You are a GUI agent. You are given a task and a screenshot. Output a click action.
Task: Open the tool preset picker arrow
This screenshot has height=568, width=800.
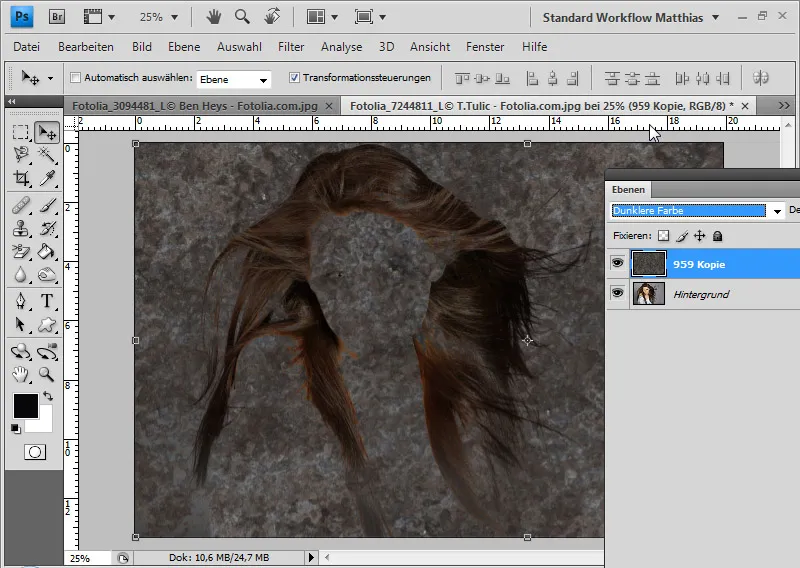pyautogui.click(x=50, y=78)
